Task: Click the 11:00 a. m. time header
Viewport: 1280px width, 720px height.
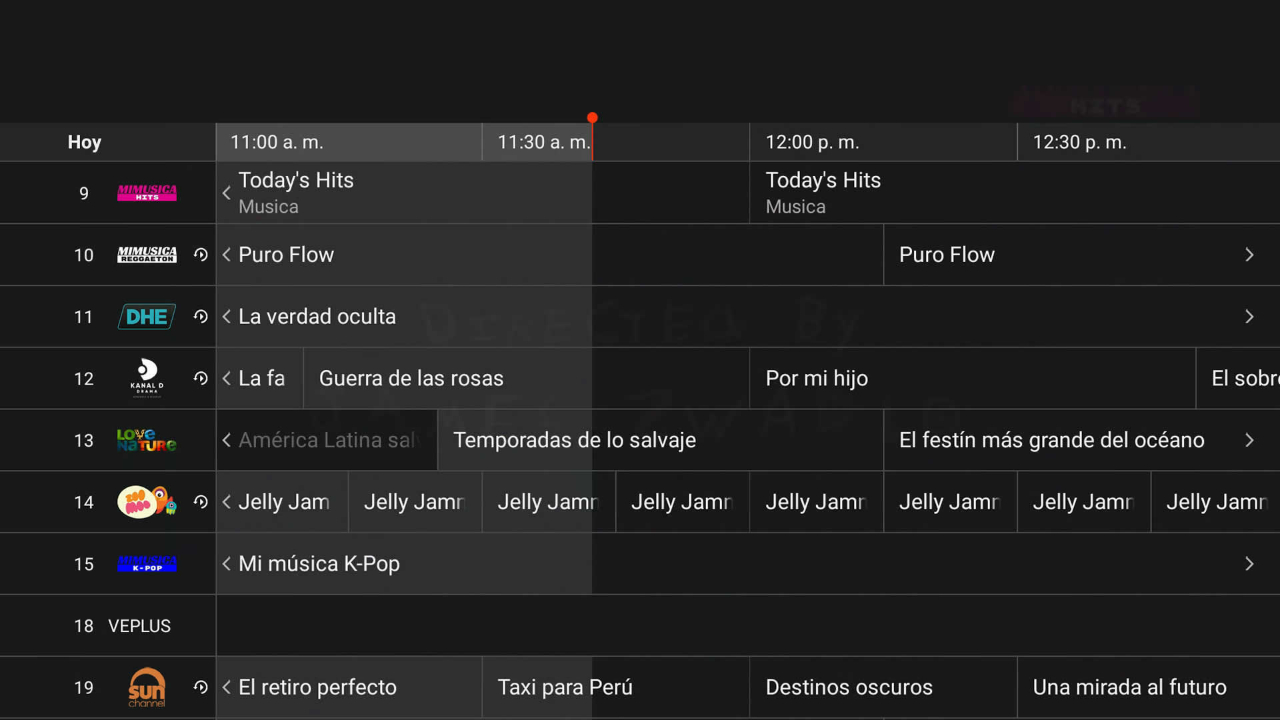Action: (x=276, y=142)
